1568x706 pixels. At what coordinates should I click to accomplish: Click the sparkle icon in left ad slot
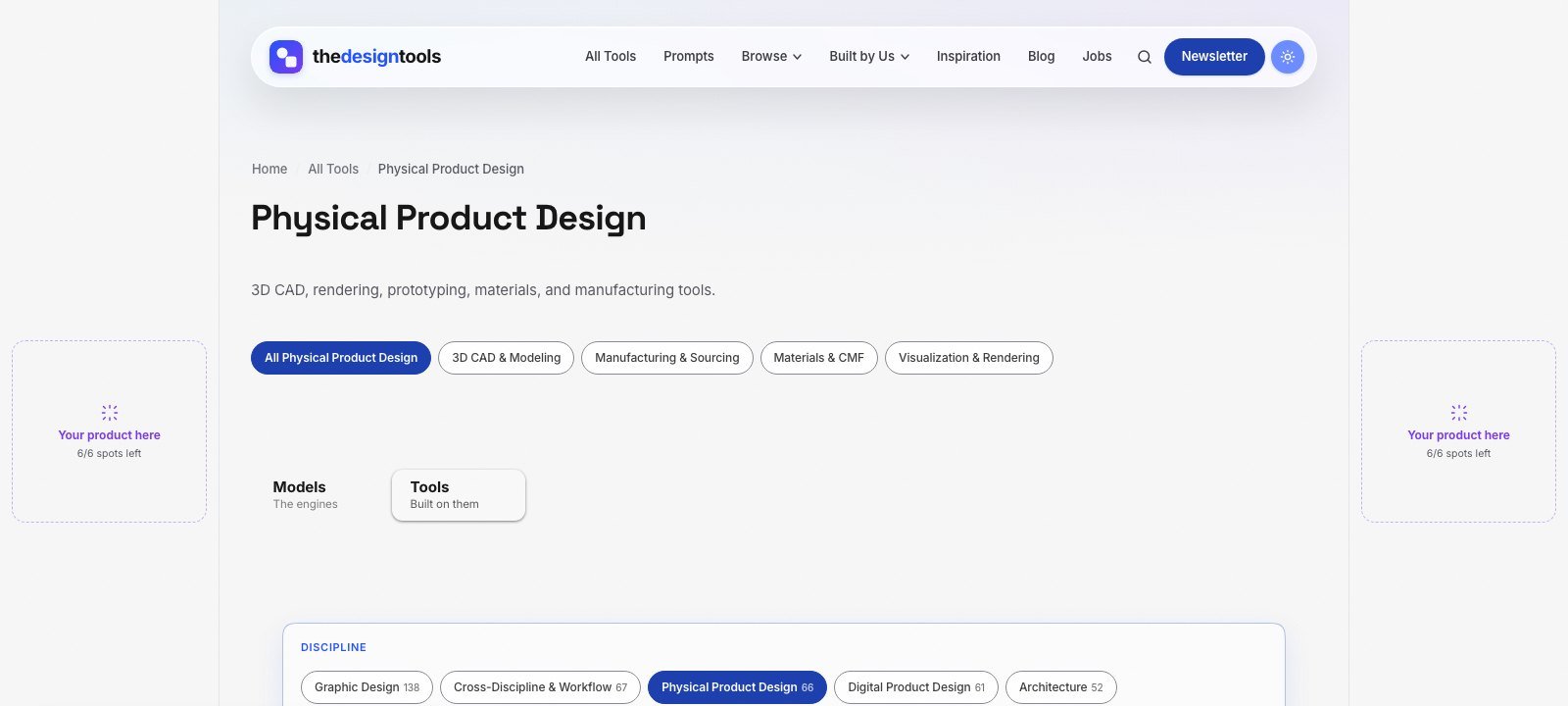coord(110,413)
